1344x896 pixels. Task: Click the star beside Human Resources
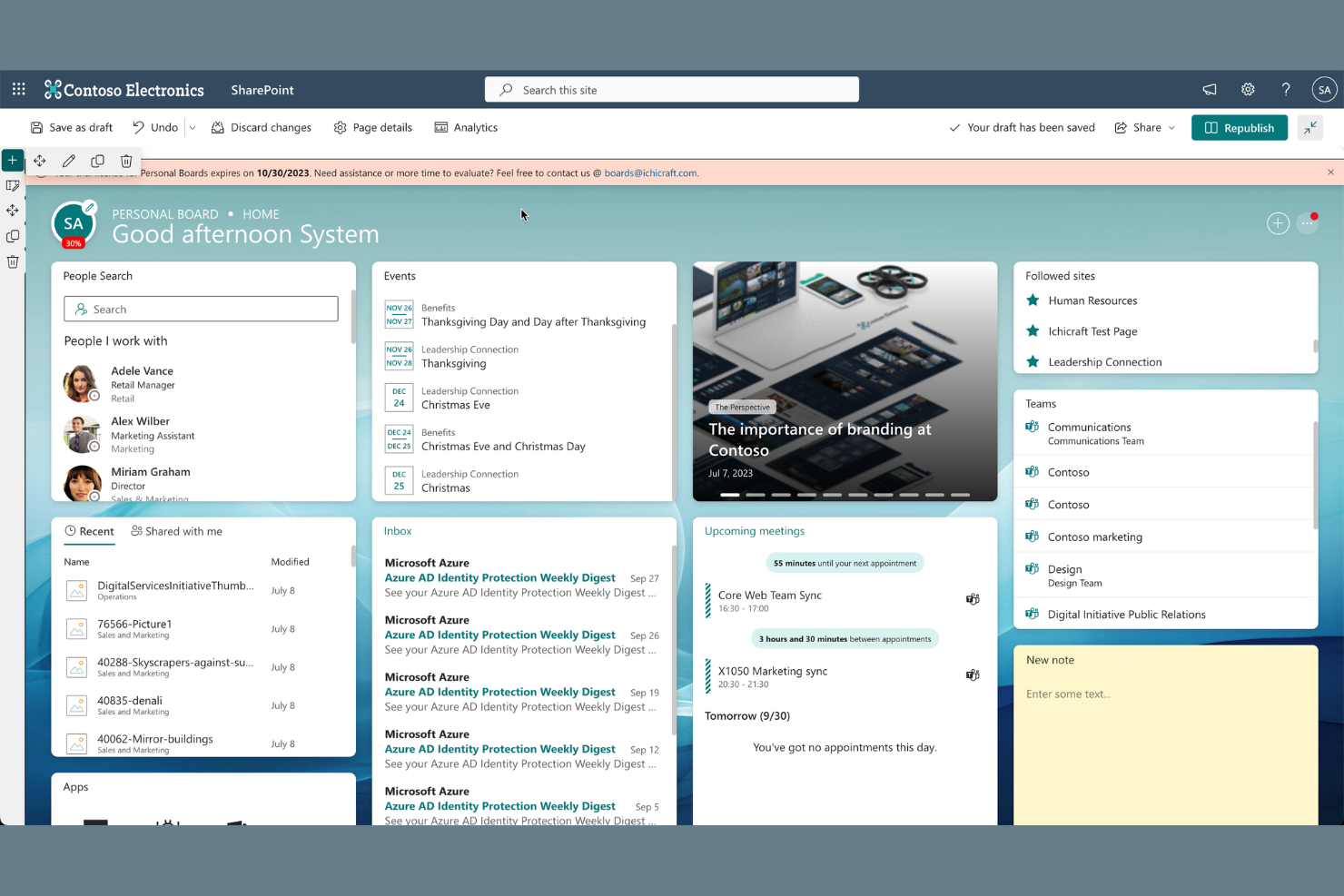click(1033, 300)
